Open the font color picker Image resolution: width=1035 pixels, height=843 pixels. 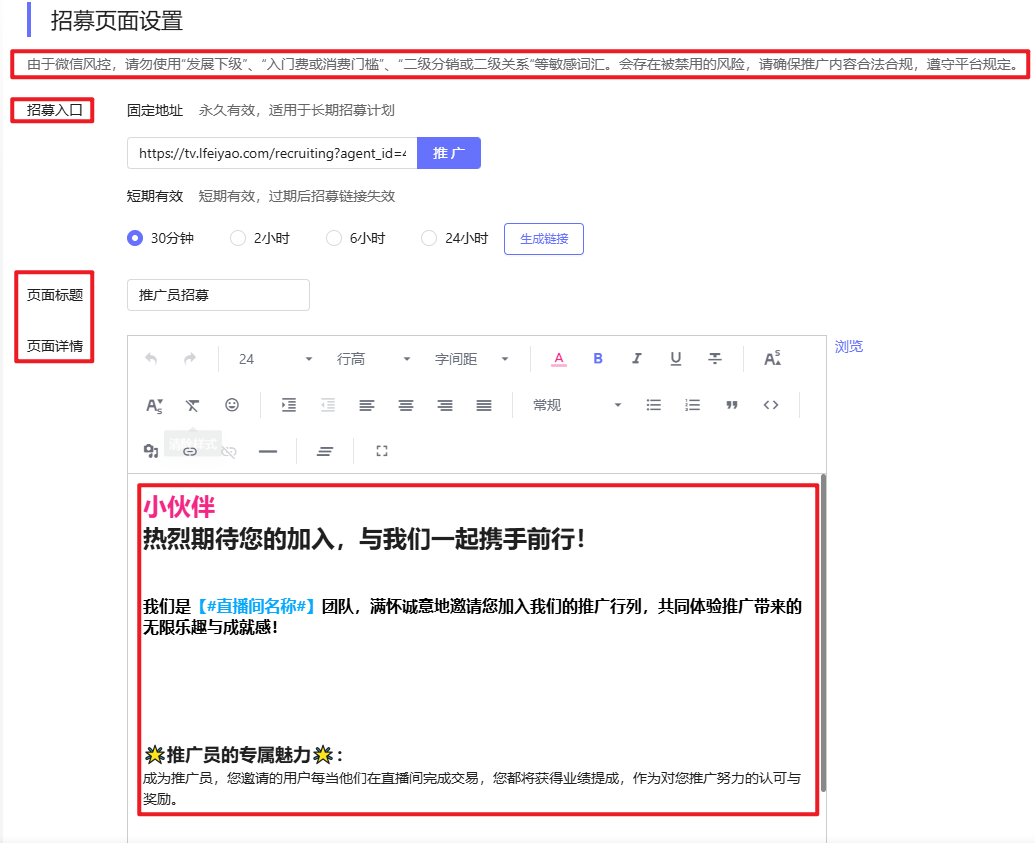[x=559, y=359]
